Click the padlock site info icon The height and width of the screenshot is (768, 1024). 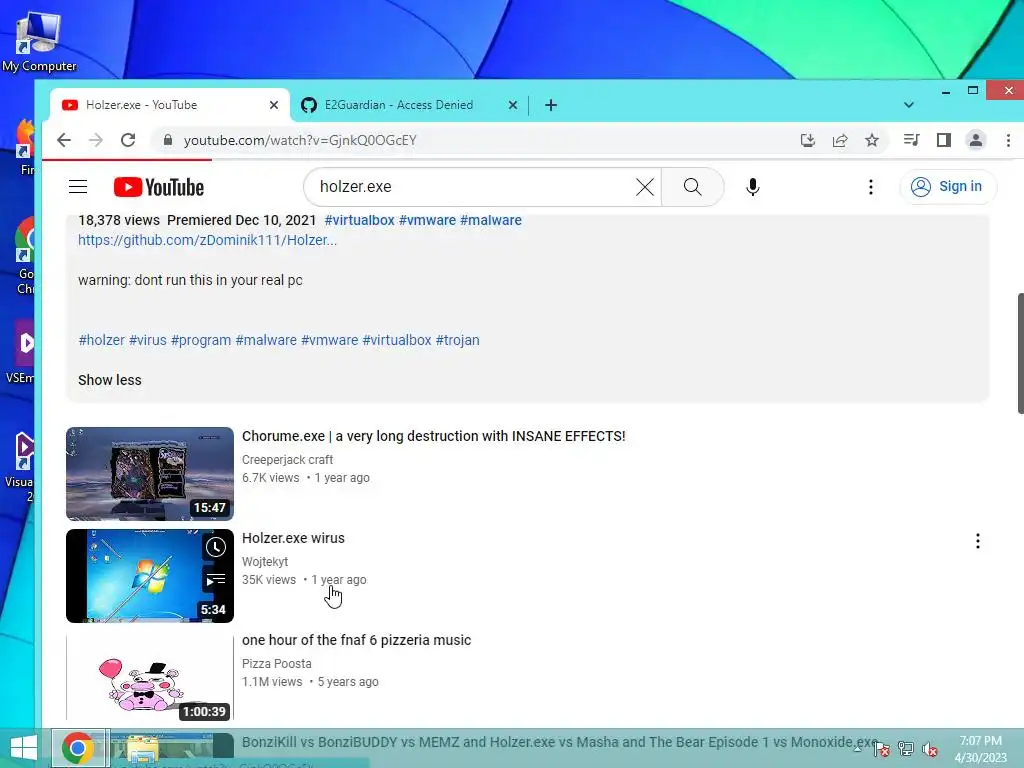(x=168, y=140)
